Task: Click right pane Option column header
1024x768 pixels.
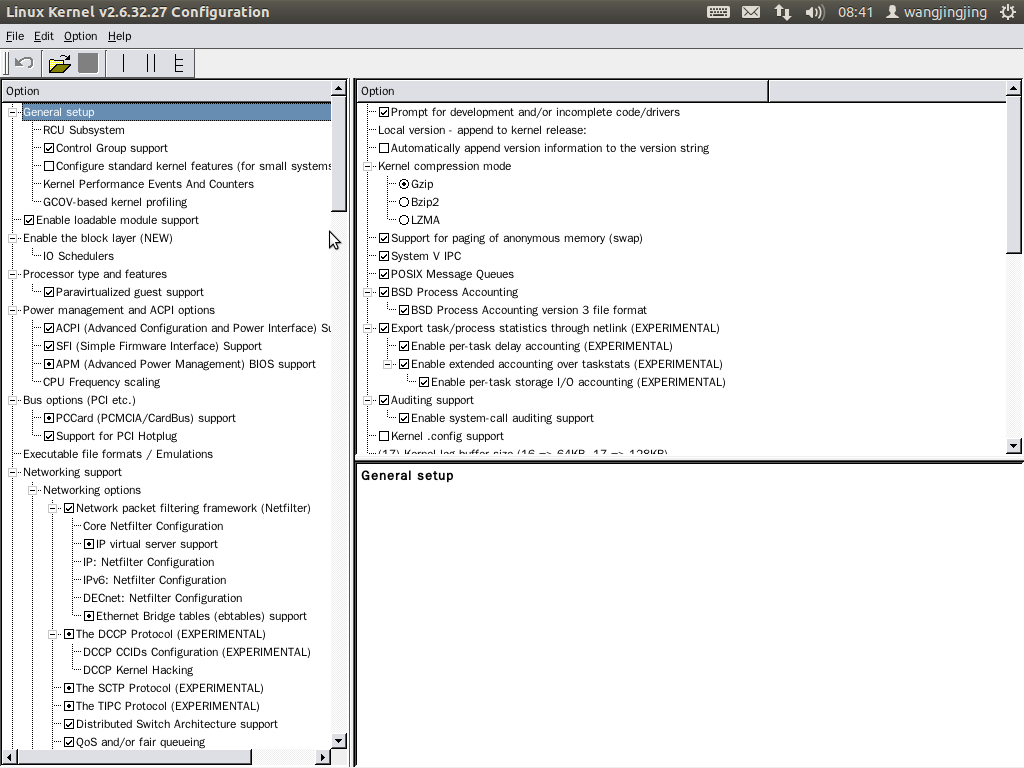Action: point(562,91)
